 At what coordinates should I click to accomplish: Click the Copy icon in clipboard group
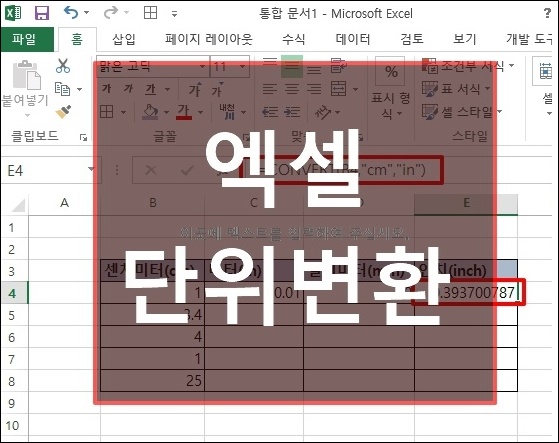62,89
